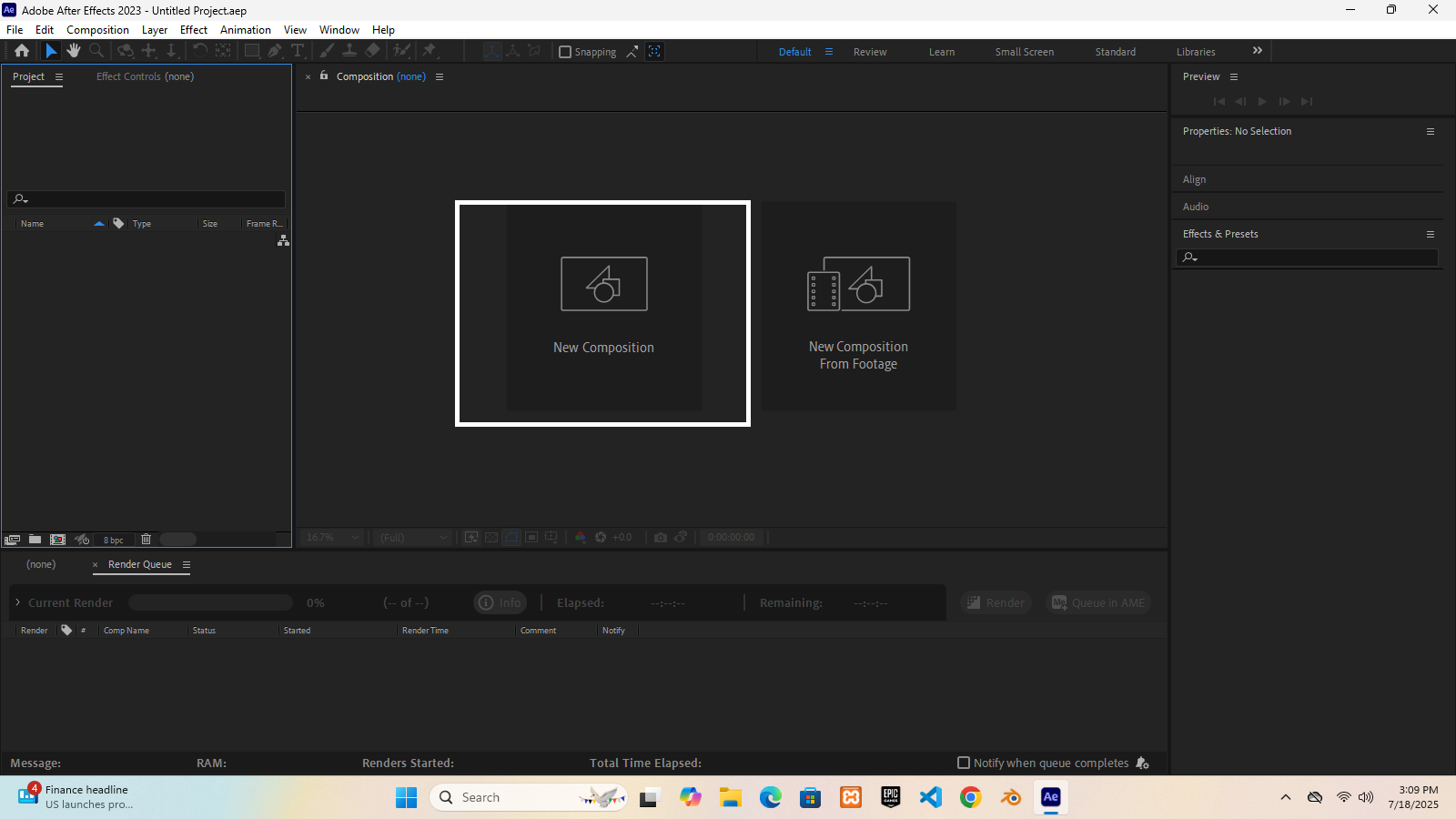Open the Composition menu
The image size is (1456, 819).
tap(97, 30)
